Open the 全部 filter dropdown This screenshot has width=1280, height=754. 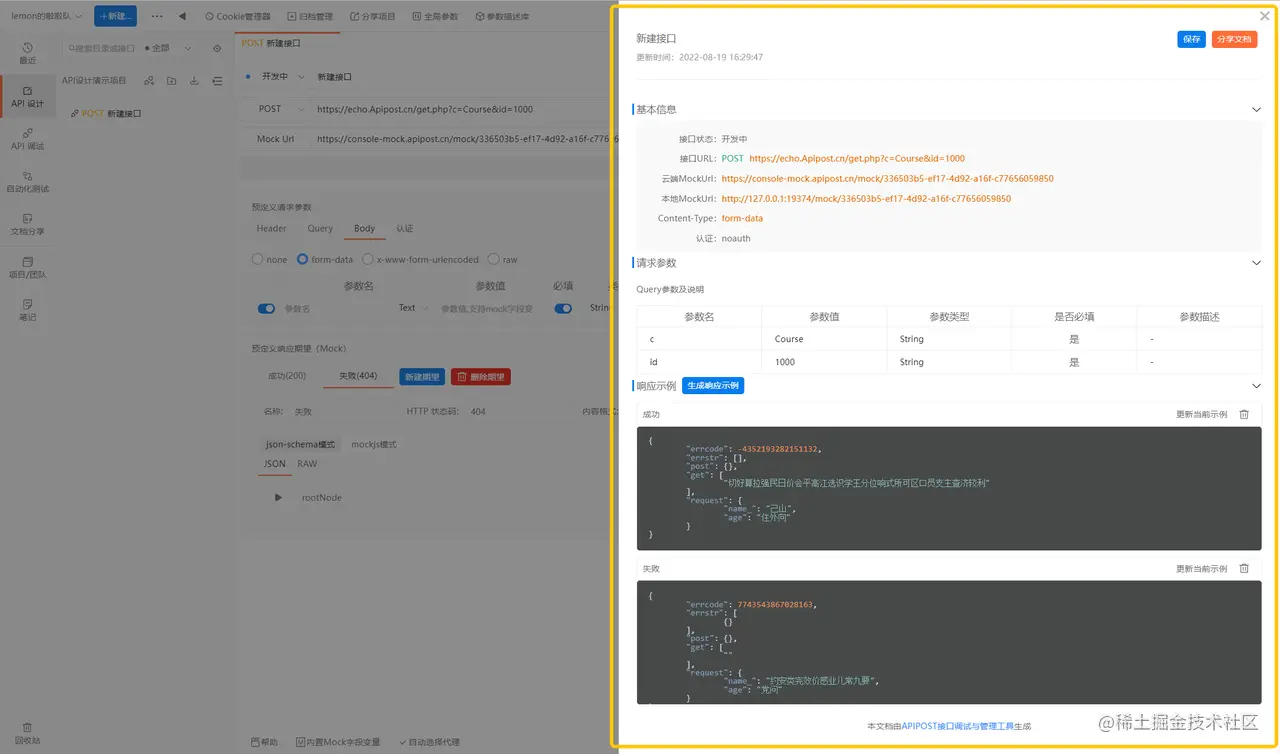[x=168, y=48]
